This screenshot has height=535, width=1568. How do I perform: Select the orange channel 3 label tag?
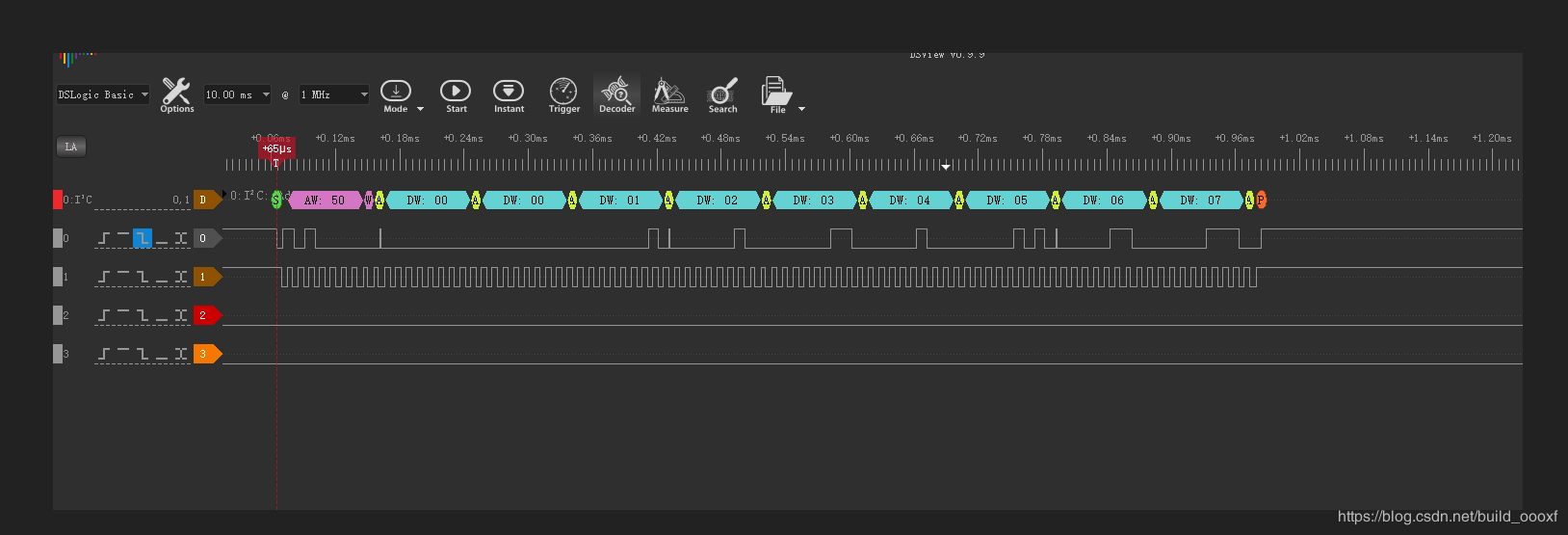[207, 354]
